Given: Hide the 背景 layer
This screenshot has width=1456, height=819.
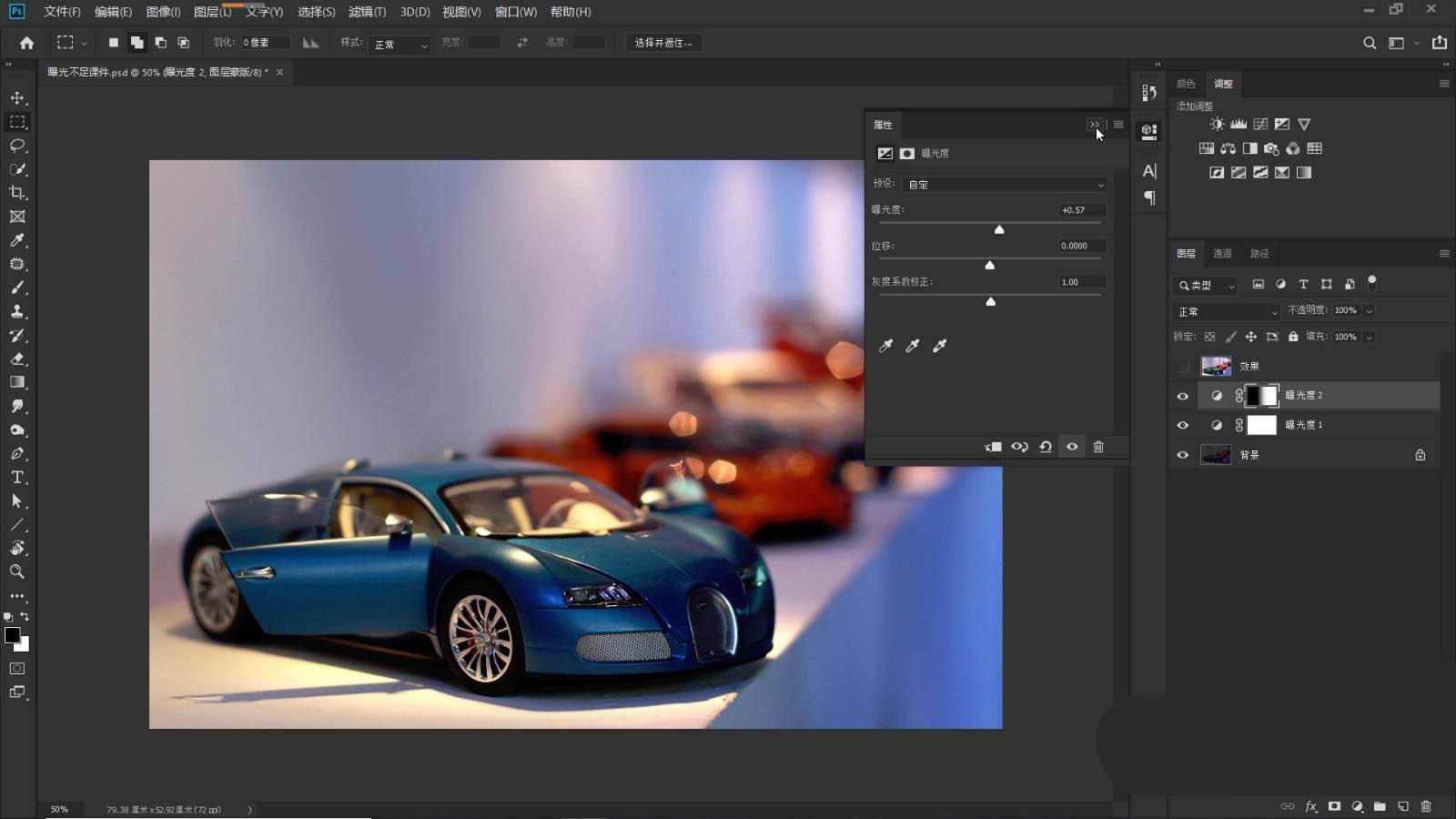Looking at the screenshot, I should click(x=1183, y=455).
